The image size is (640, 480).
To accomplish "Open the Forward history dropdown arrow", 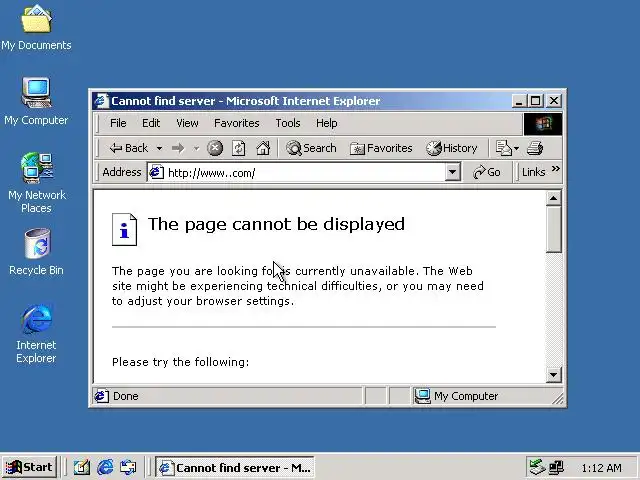I will [196, 149].
